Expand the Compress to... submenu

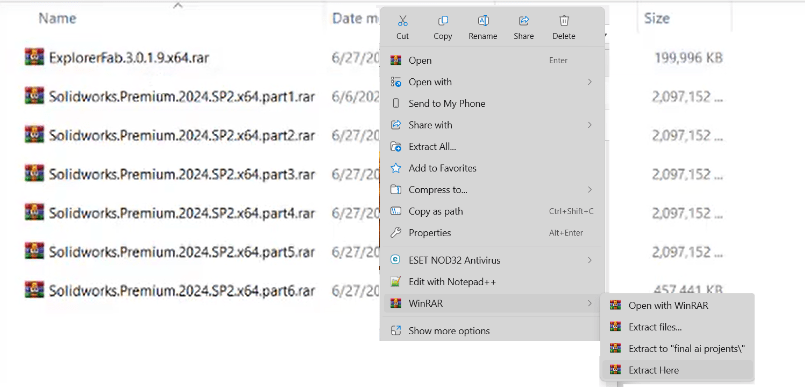493,190
